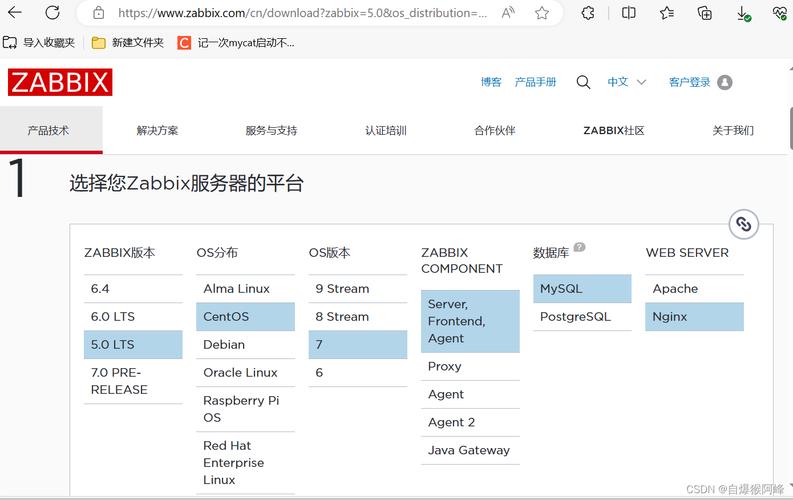Open the 合作伙伴 menu
The width and height of the screenshot is (793, 500).
pos(495,130)
